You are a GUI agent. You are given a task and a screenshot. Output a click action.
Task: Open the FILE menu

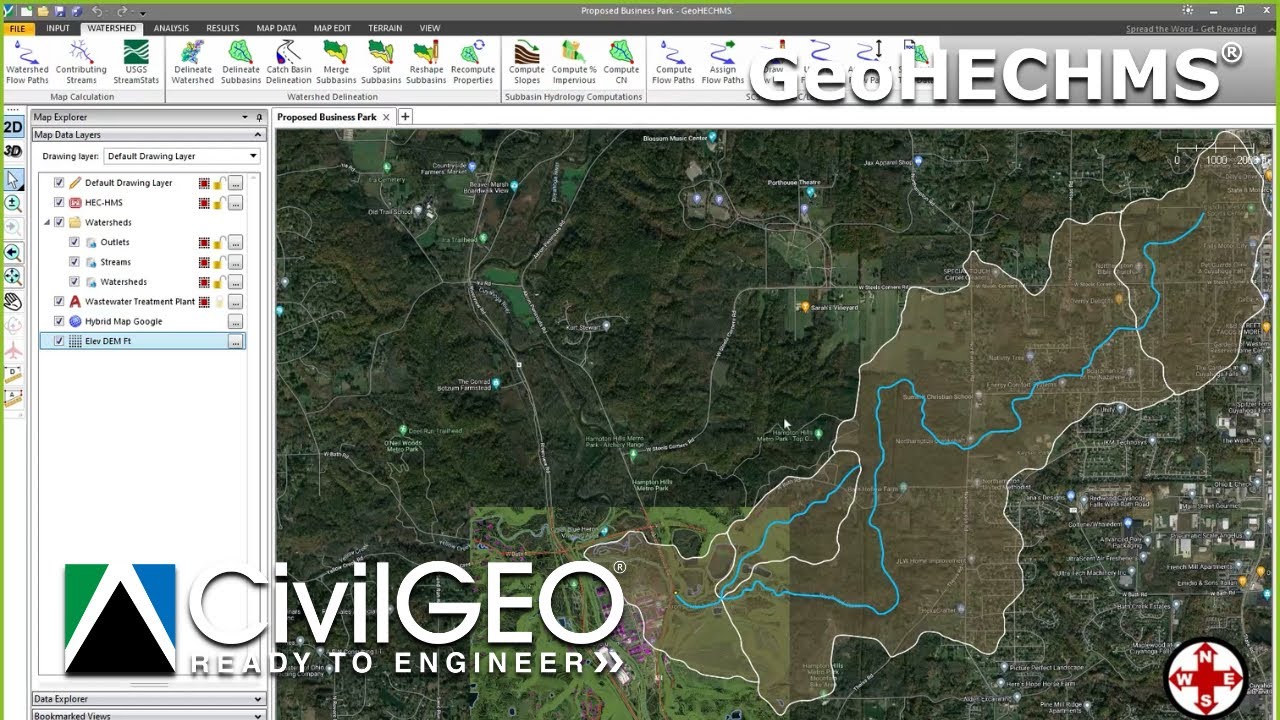[x=18, y=28]
